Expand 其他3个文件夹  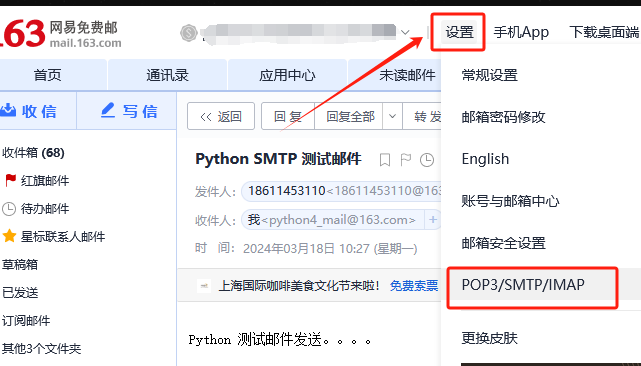click(41, 348)
